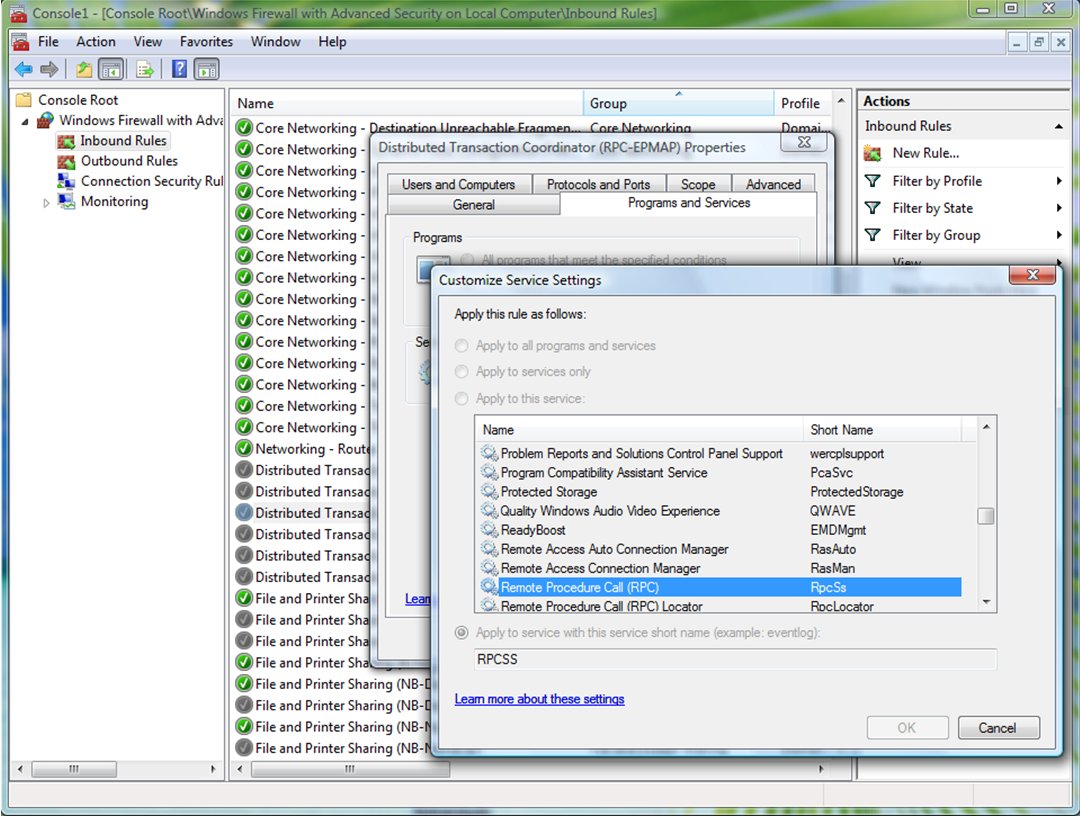Open the Filter by State submenu arrow
1080x816 pixels.
tap(1059, 208)
